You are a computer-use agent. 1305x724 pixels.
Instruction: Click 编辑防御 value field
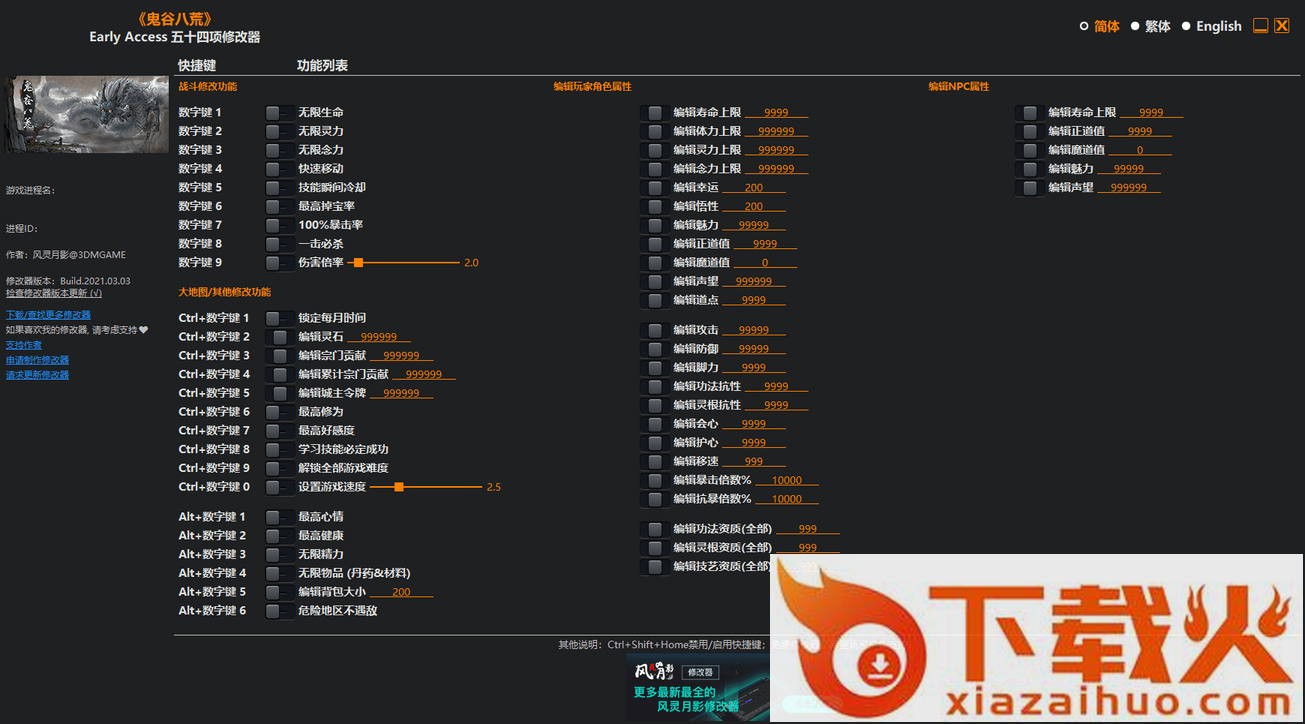[x=754, y=349]
